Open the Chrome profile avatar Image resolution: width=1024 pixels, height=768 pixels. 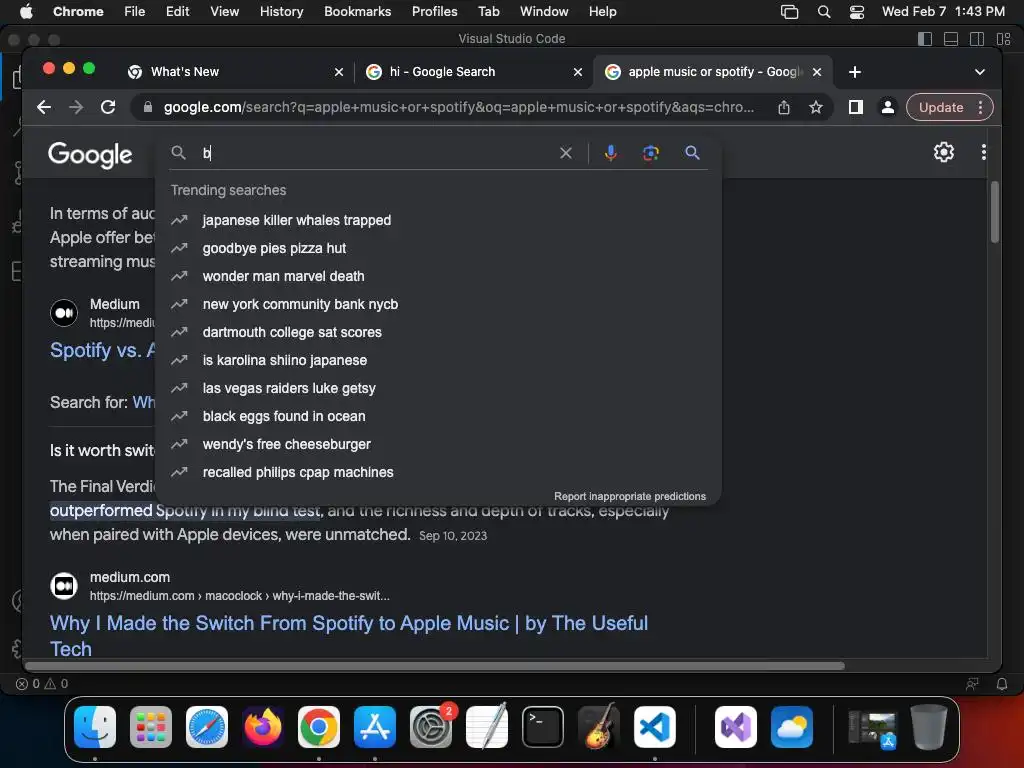click(888, 107)
